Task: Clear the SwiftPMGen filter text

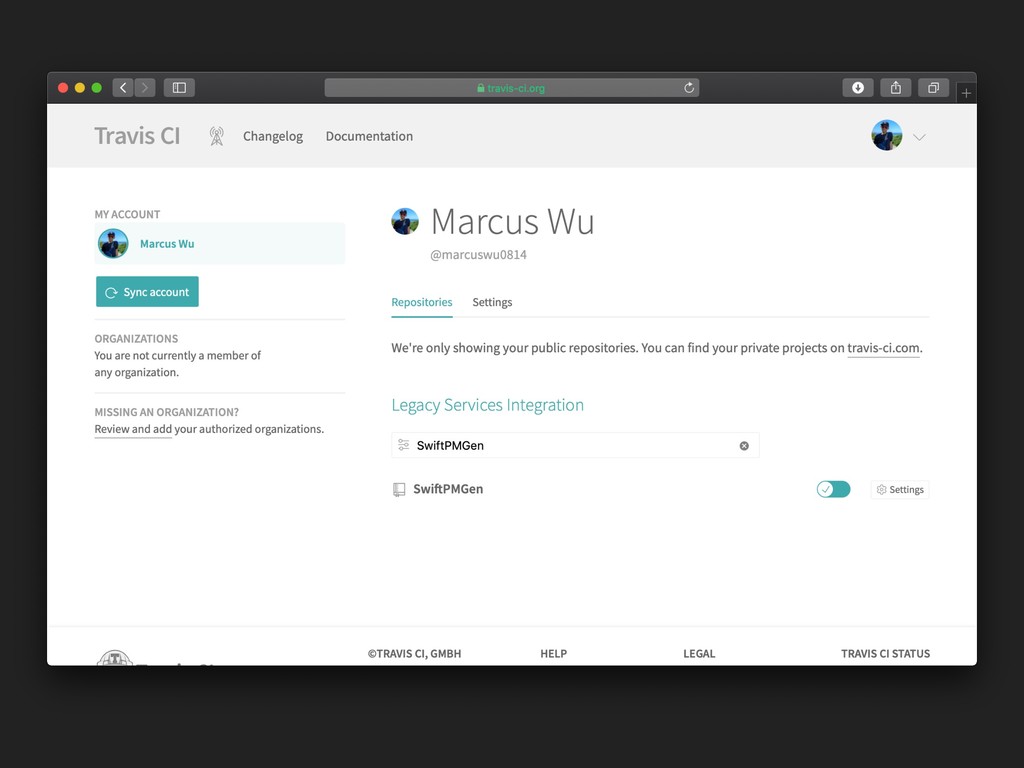Action: pyautogui.click(x=744, y=445)
